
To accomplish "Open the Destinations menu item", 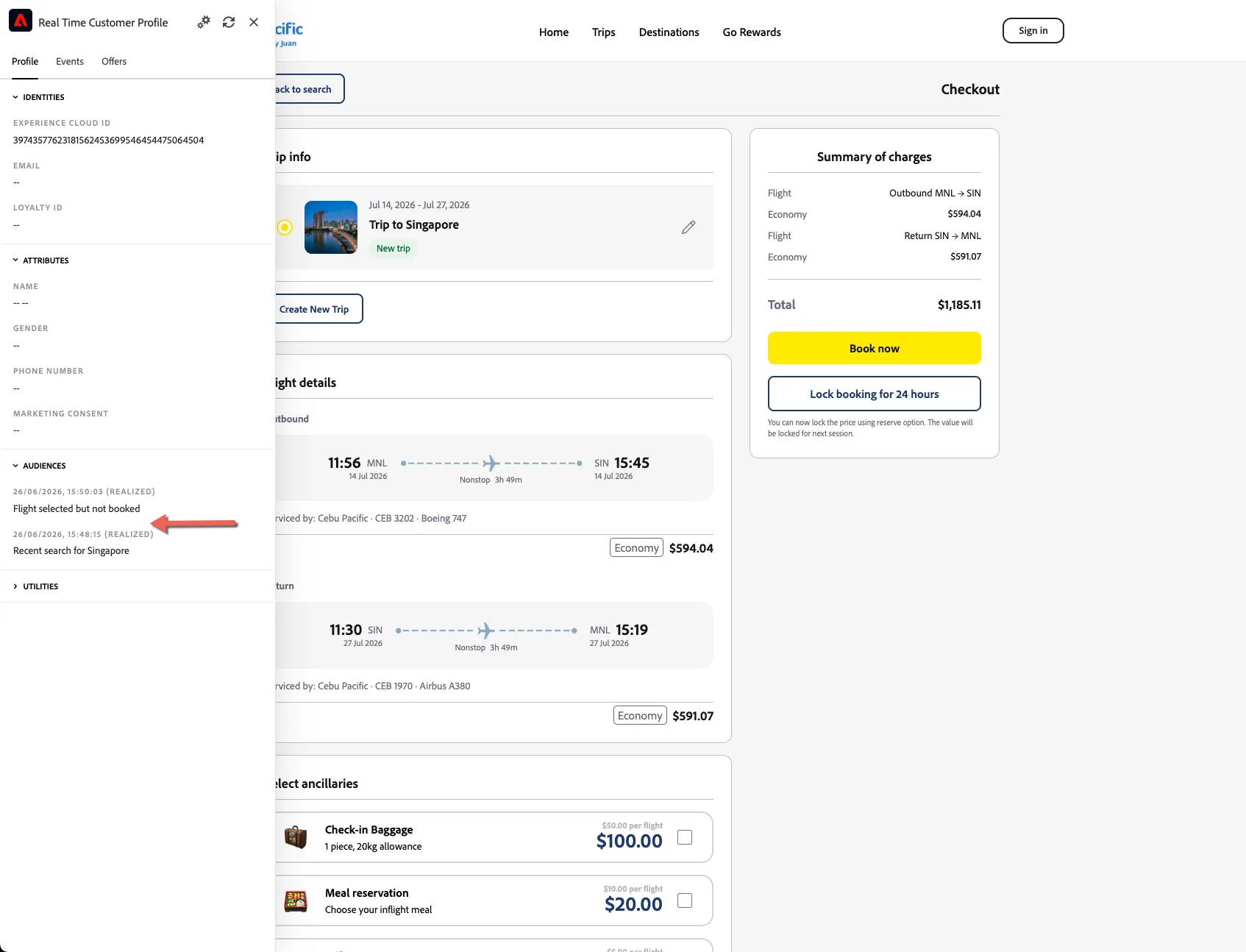I will point(669,32).
